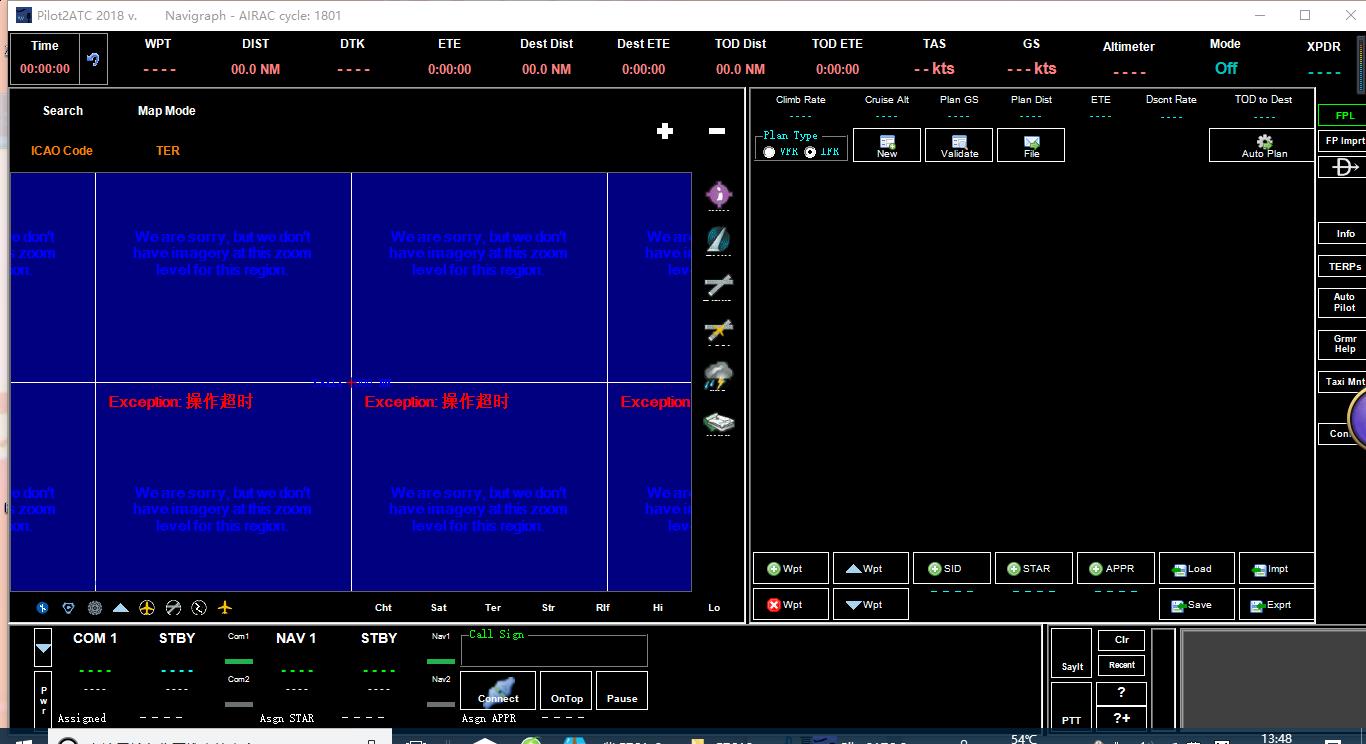This screenshot has width=1366, height=744.
Task: Open the FPL side tab
Action: coord(1344,115)
